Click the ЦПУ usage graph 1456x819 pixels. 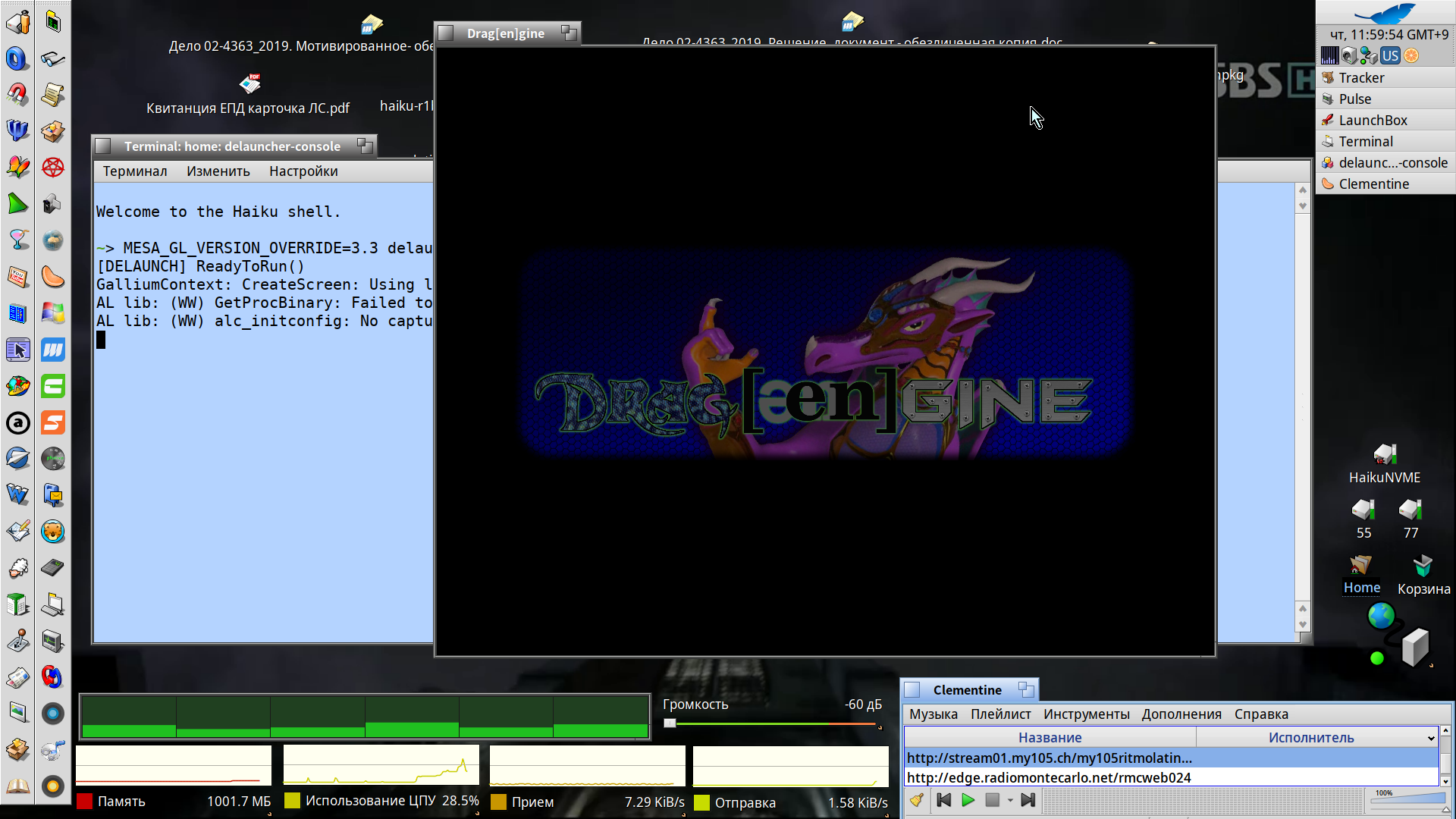coord(381,765)
